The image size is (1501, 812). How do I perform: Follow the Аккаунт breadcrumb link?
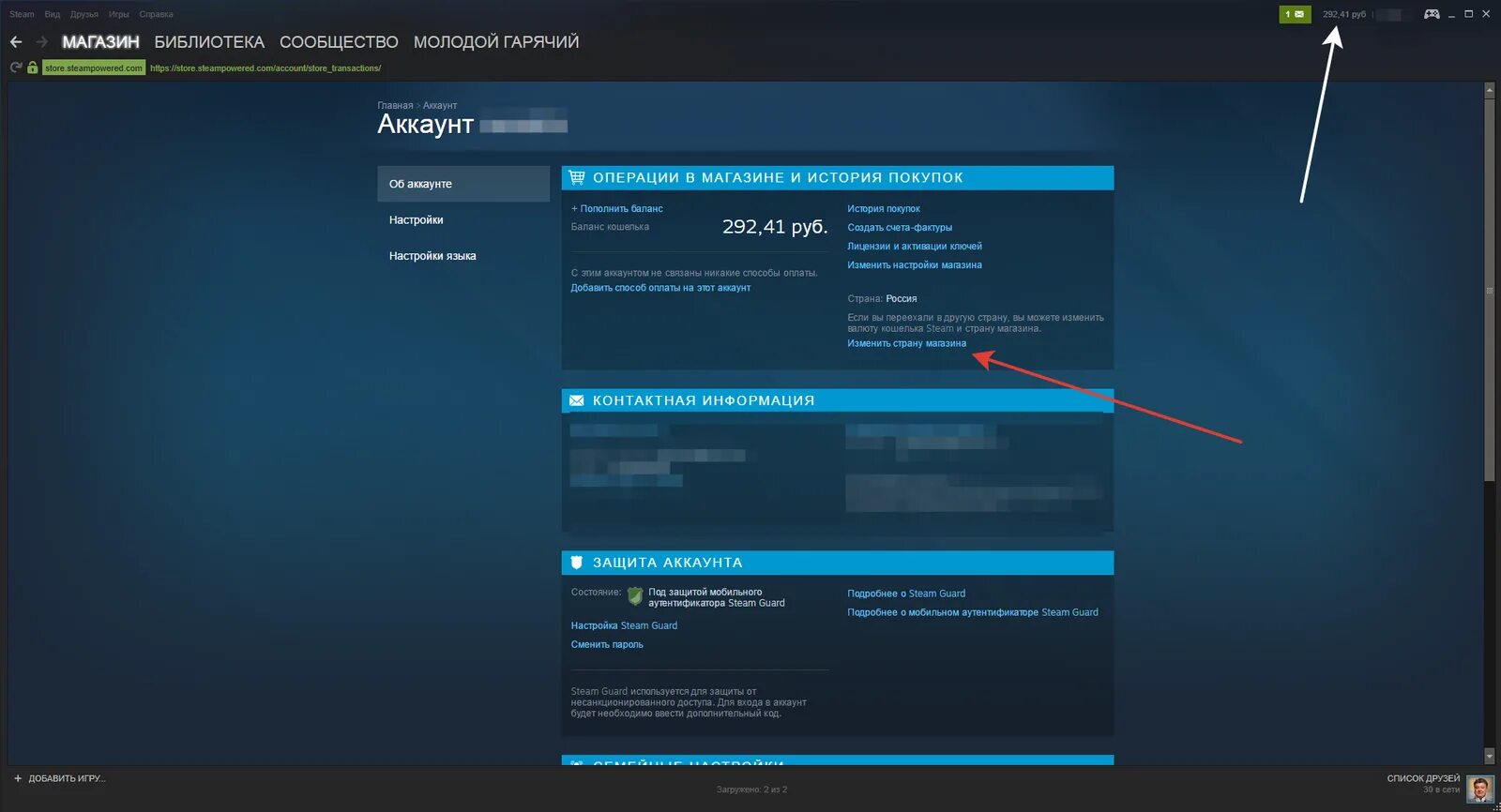440,105
